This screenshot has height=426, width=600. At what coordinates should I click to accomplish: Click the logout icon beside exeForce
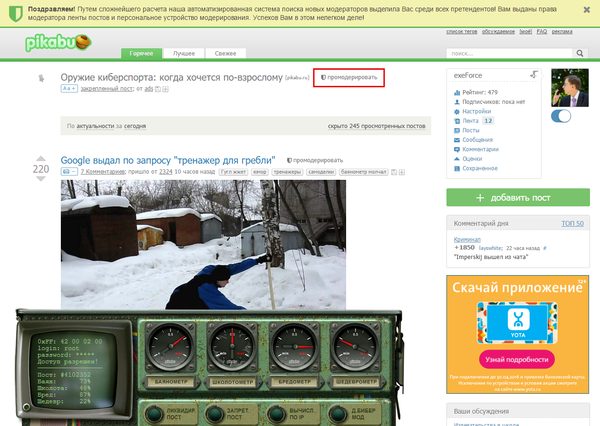coord(534,75)
